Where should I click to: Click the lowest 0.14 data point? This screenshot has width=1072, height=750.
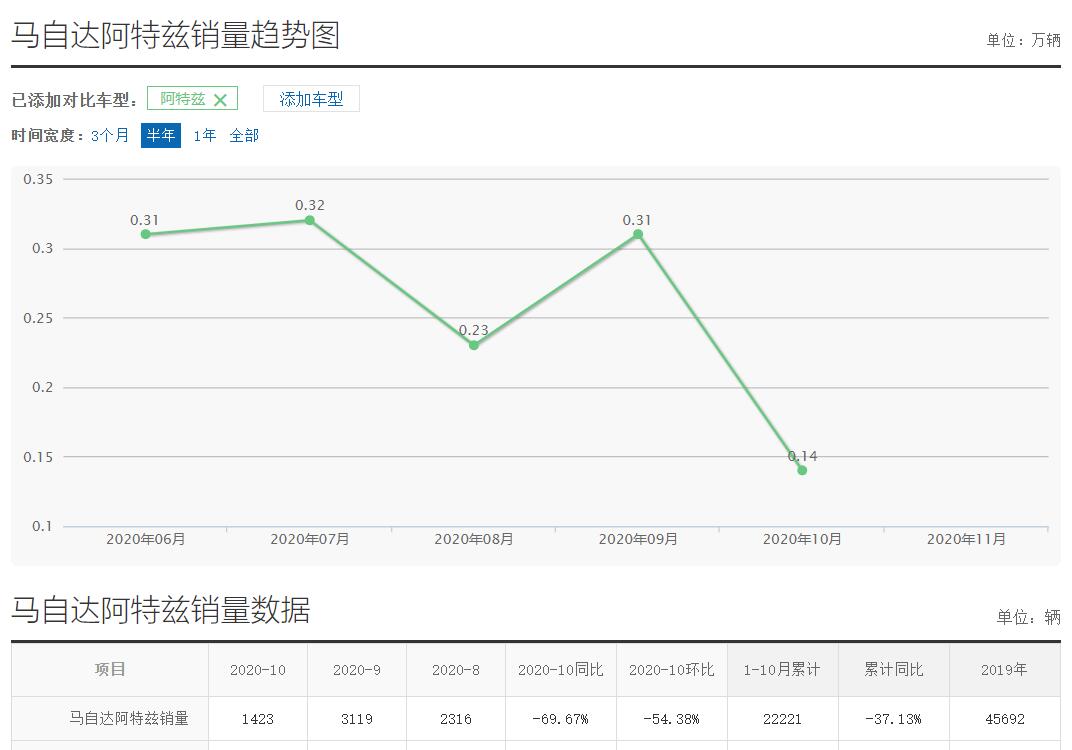801,469
